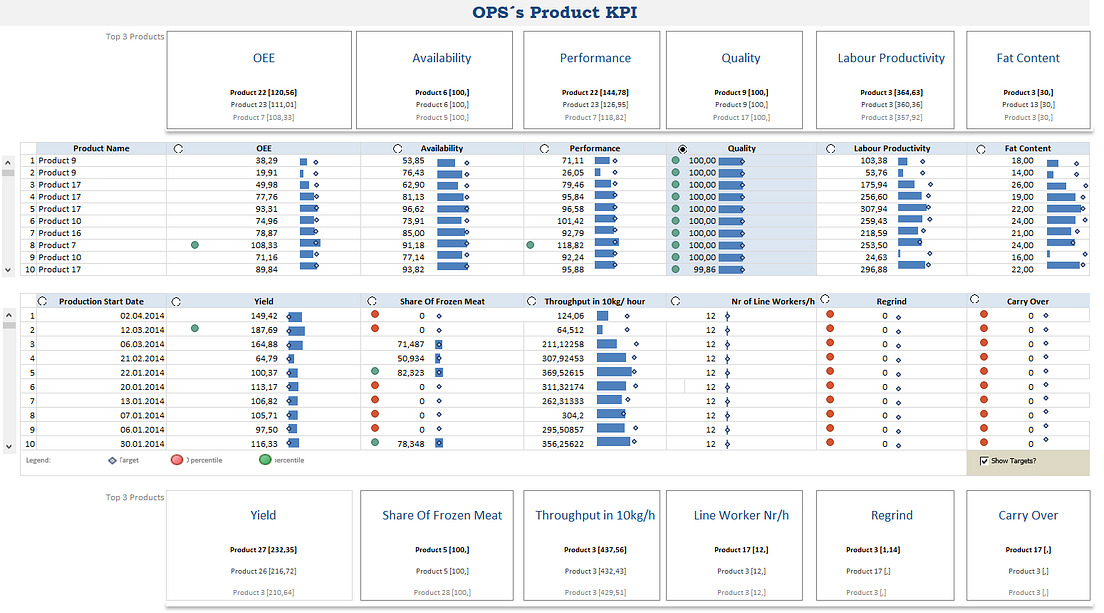This screenshot has height=613, width=1104.
Task: Click the Target diamond icon in the legend
Action: click(112, 460)
